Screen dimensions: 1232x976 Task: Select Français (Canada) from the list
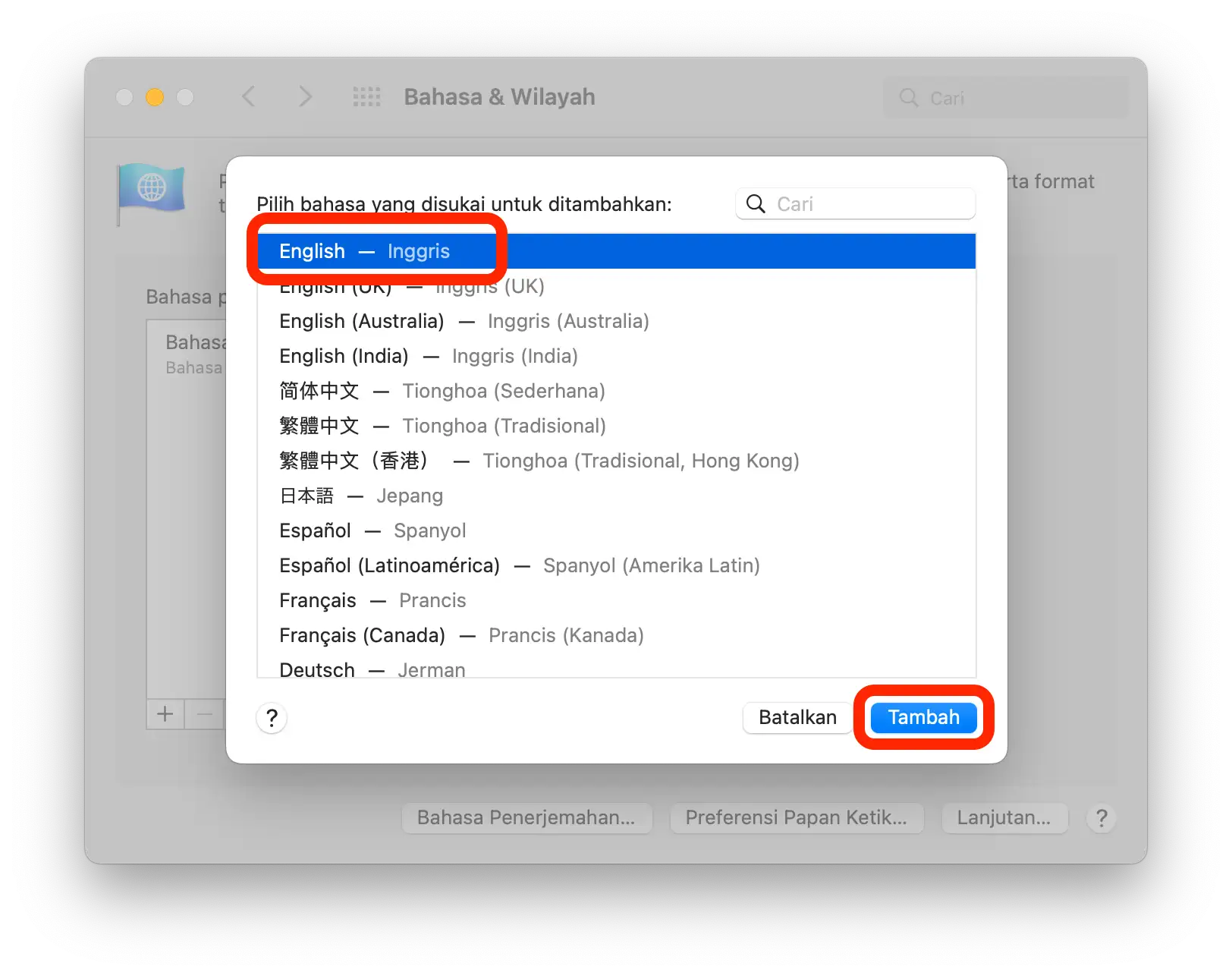tap(461, 635)
